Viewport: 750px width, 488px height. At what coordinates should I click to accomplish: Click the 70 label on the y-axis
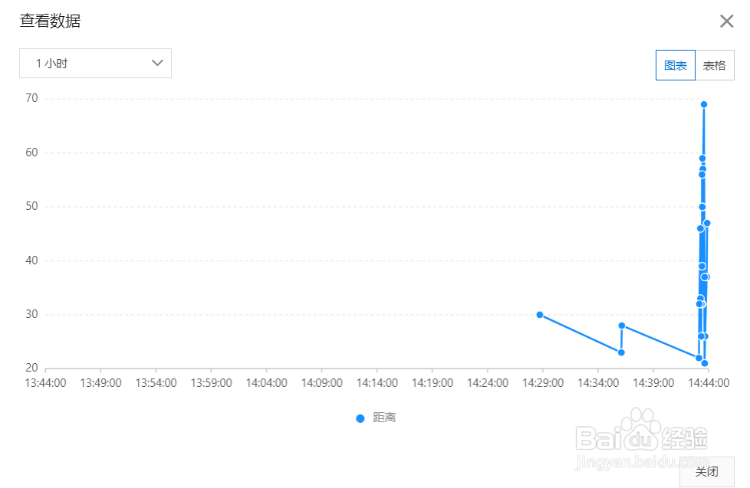coord(32,98)
